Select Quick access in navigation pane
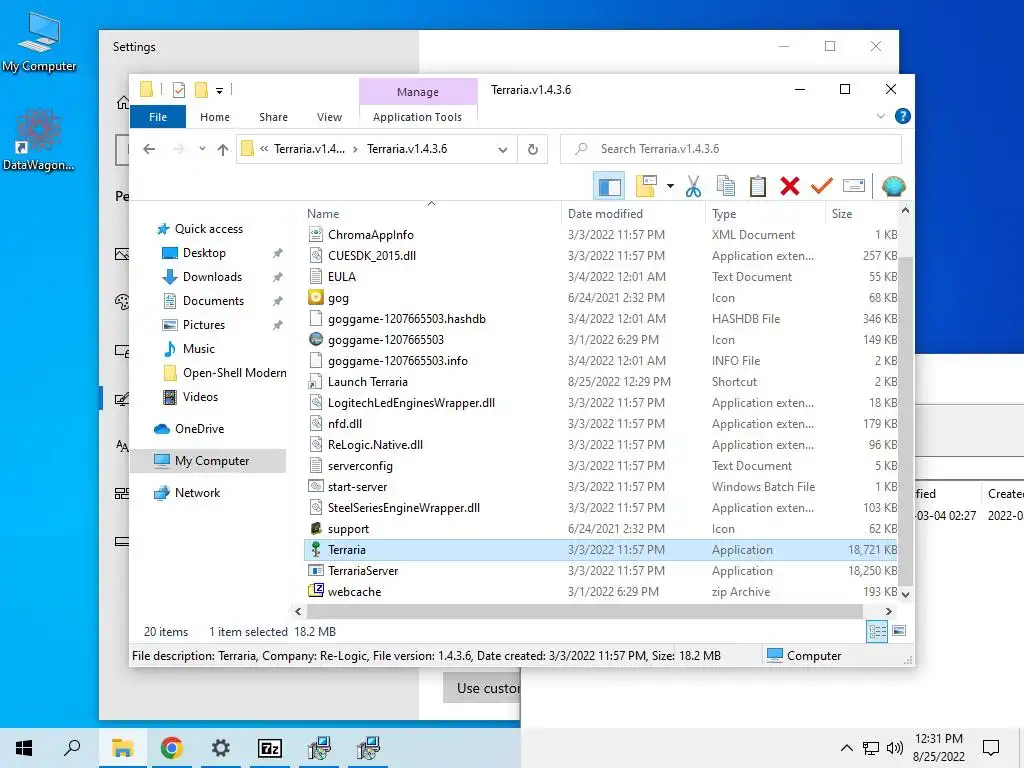 (208, 229)
